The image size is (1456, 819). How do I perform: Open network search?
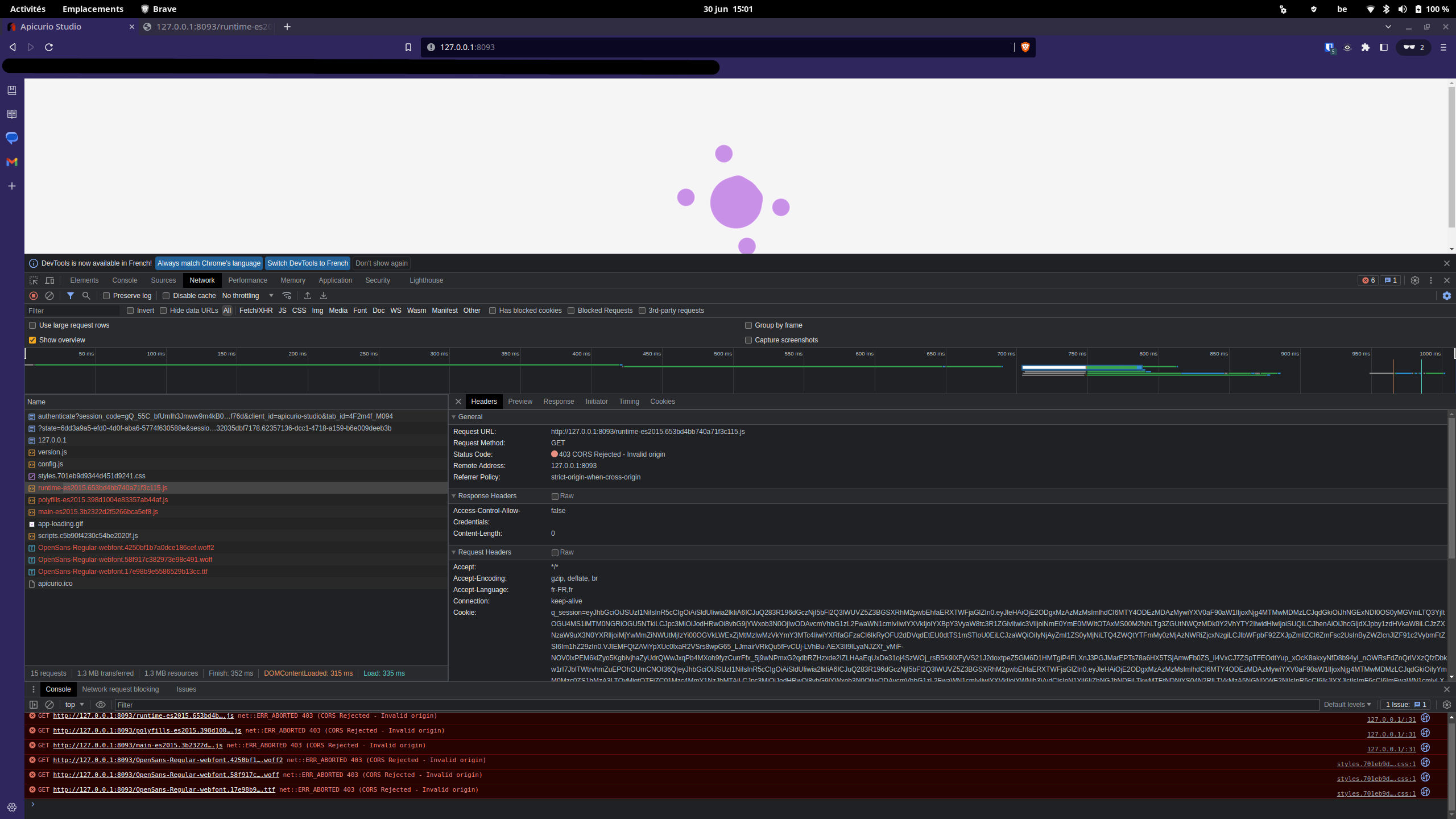pos(86,296)
